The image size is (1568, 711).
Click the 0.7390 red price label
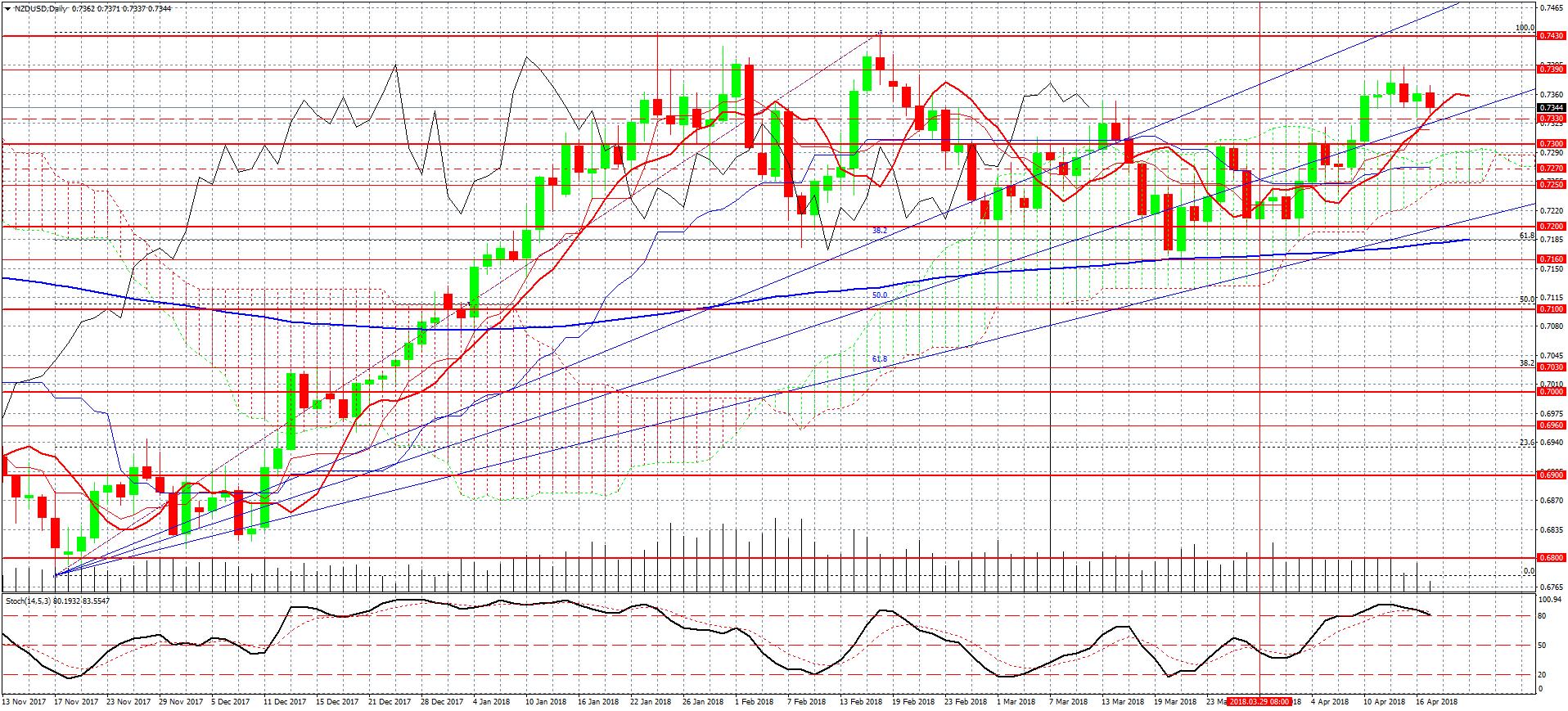tap(1552, 70)
